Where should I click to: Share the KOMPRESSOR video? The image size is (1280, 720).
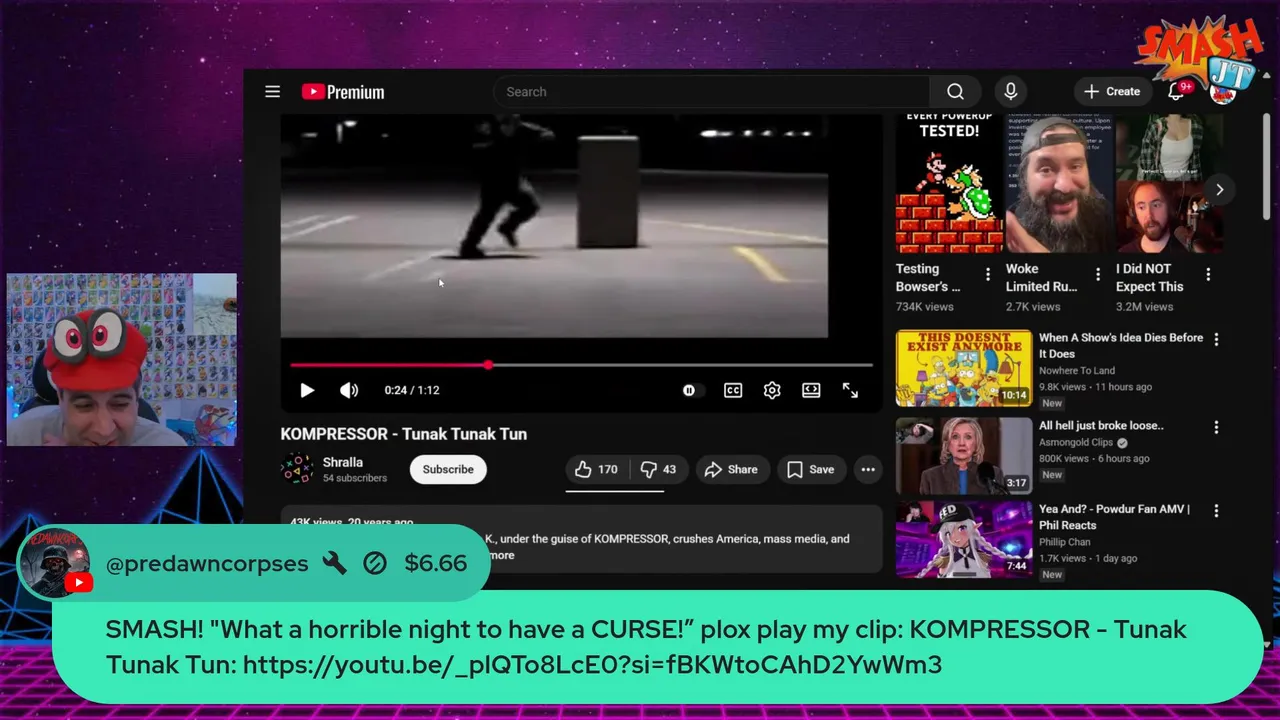click(731, 470)
